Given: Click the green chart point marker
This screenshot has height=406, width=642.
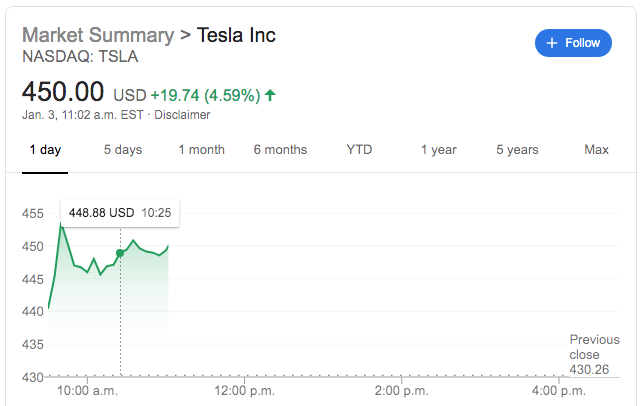Looking at the screenshot, I should click(120, 253).
